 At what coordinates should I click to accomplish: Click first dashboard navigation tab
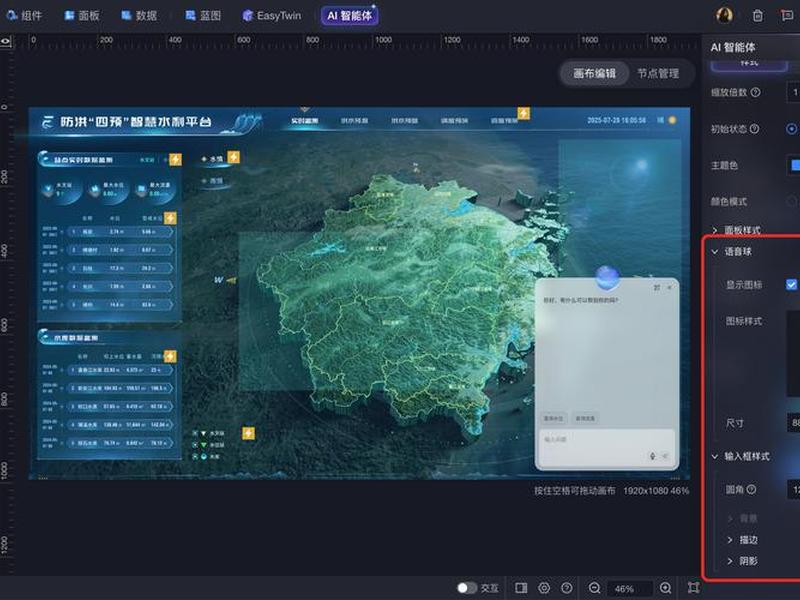point(305,121)
